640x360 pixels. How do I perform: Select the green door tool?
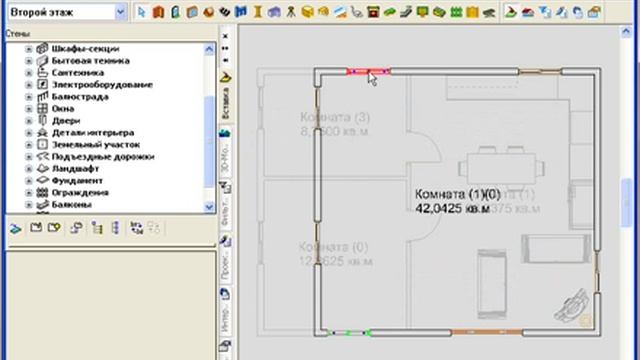[x=175, y=12]
